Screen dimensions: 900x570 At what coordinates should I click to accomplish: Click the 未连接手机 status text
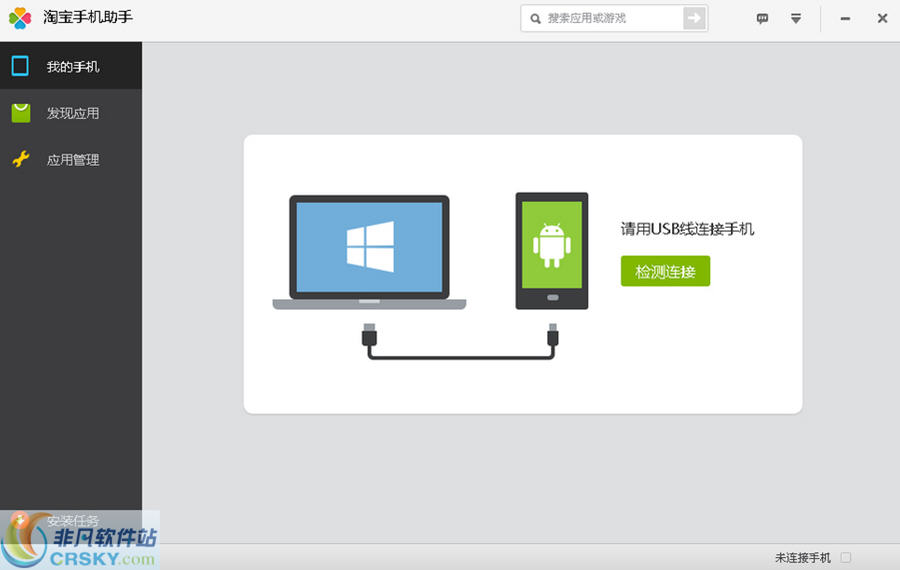pyautogui.click(x=802, y=557)
